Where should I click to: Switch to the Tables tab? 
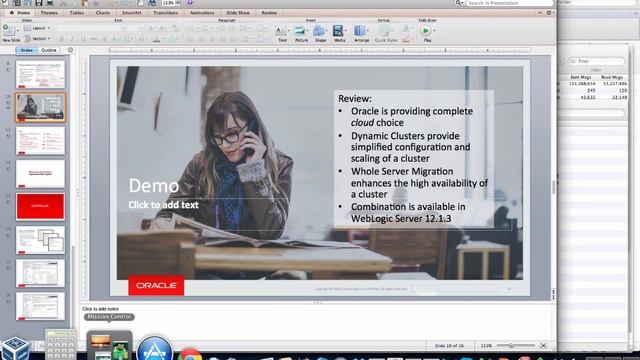click(76, 13)
